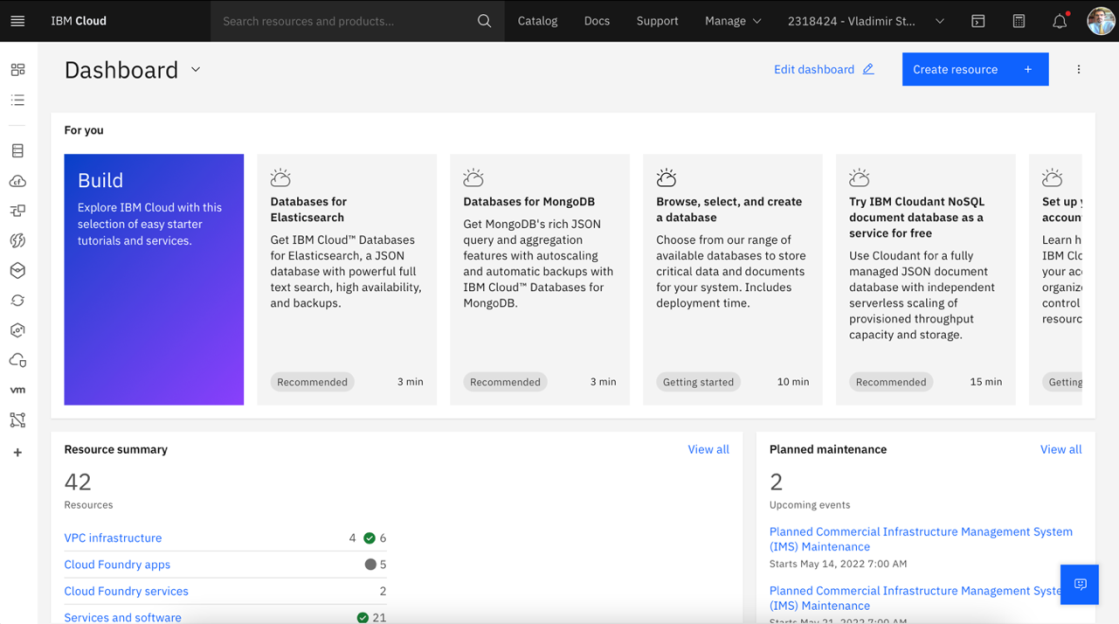
Task: Expand the Manage menu
Action: (x=733, y=21)
